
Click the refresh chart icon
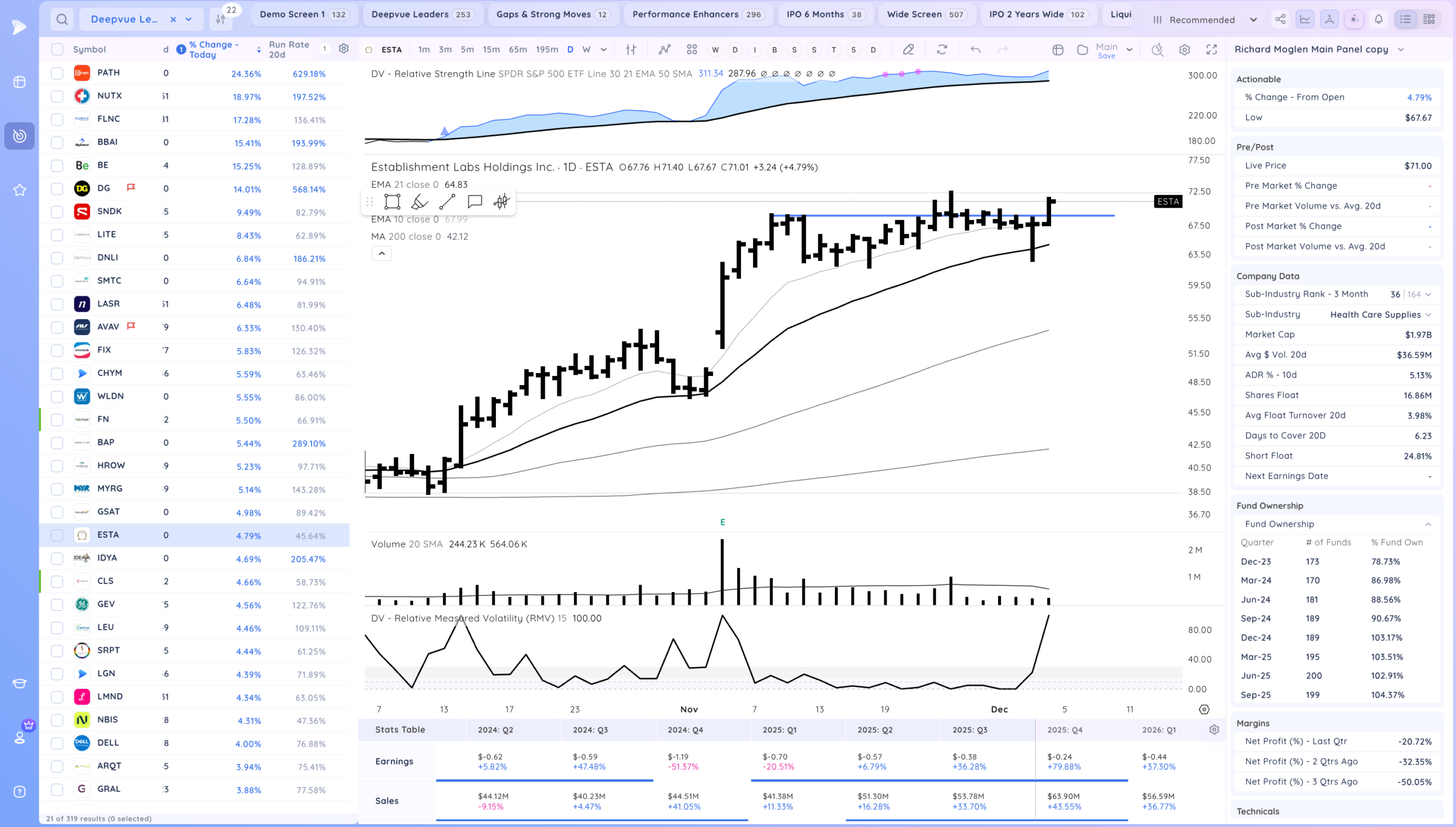point(942,49)
